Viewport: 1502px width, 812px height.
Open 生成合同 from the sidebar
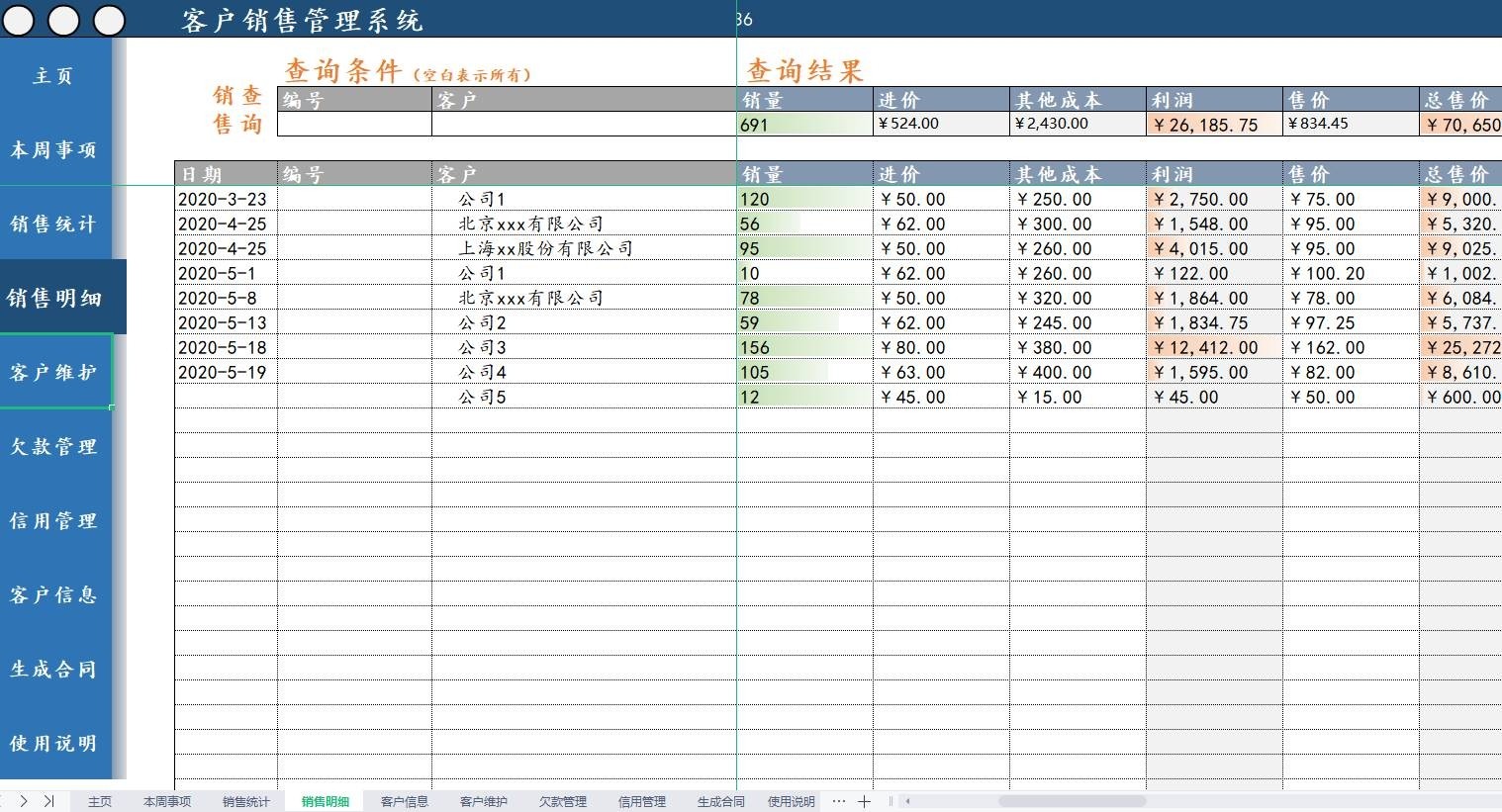coord(55,669)
